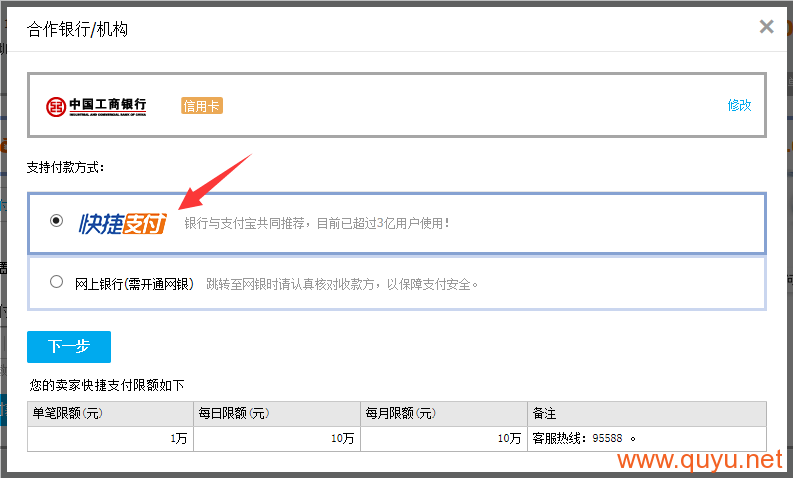Click the 修改 link to change the bank

click(739, 105)
